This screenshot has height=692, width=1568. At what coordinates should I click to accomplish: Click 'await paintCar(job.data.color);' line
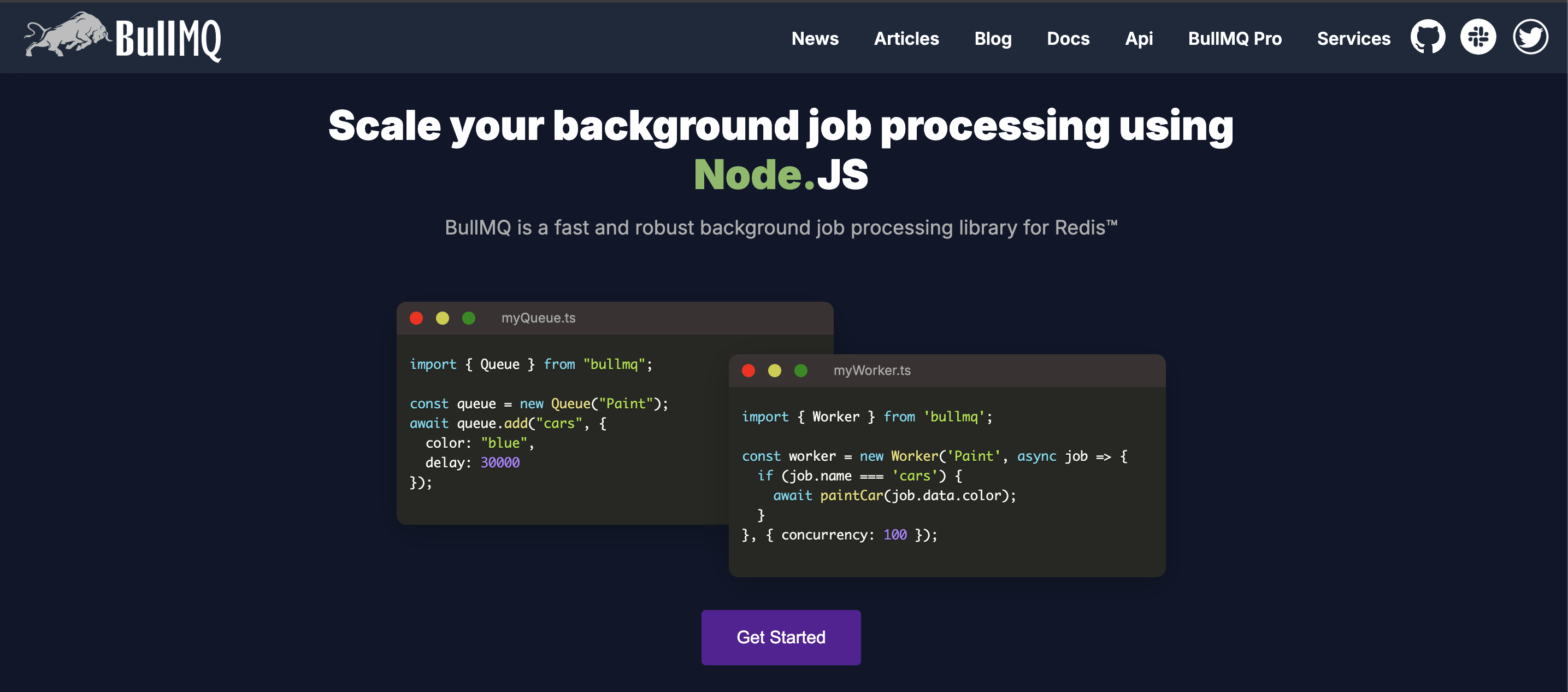click(894, 495)
